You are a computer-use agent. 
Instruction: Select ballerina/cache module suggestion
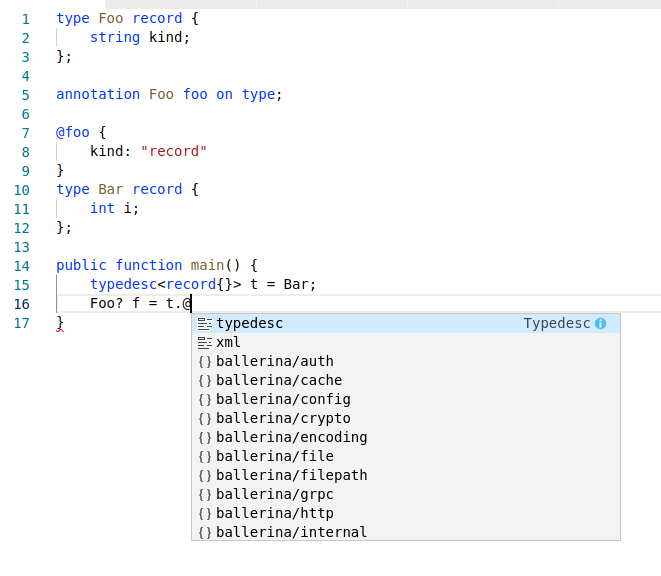click(x=406, y=380)
